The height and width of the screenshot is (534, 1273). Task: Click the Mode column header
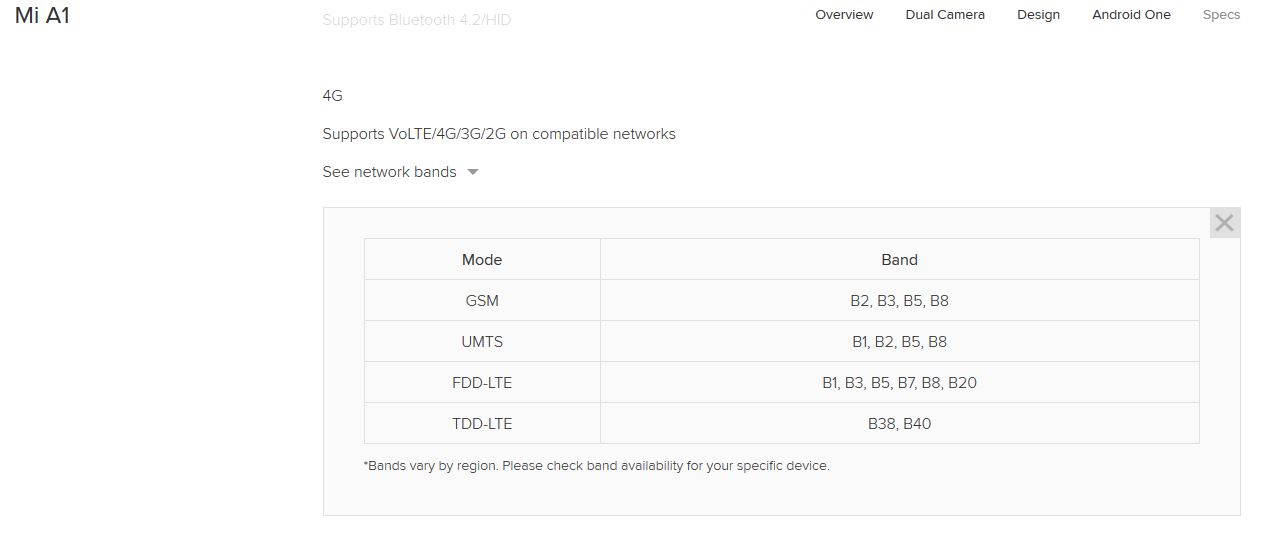[x=482, y=260]
